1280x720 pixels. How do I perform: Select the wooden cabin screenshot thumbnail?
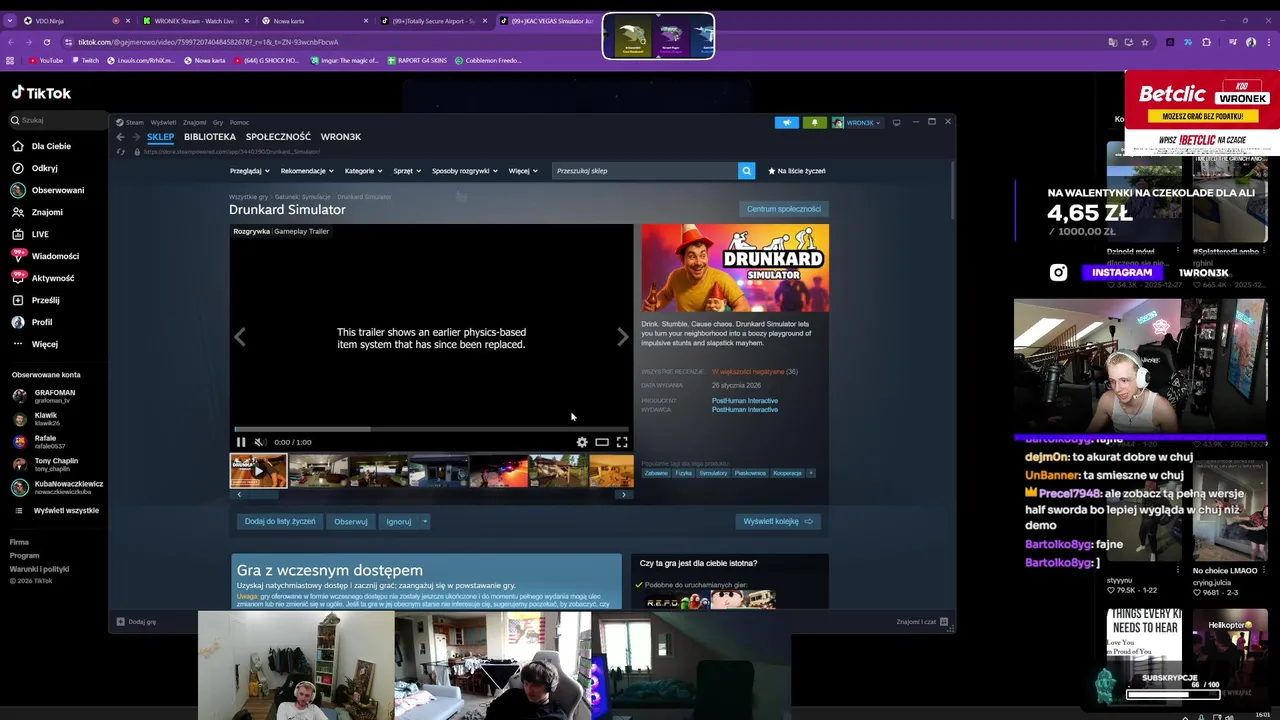pyautogui.click(x=558, y=470)
